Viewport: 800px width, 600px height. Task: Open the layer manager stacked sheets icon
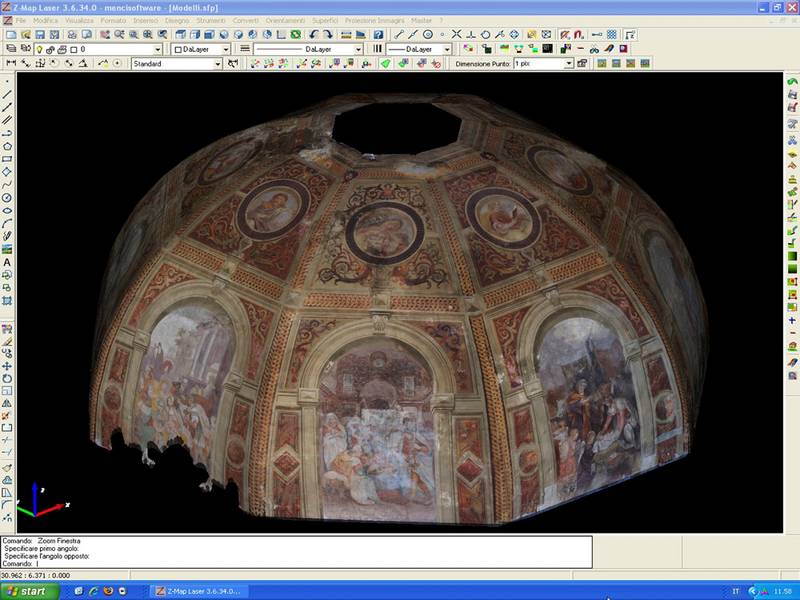(x=11, y=49)
